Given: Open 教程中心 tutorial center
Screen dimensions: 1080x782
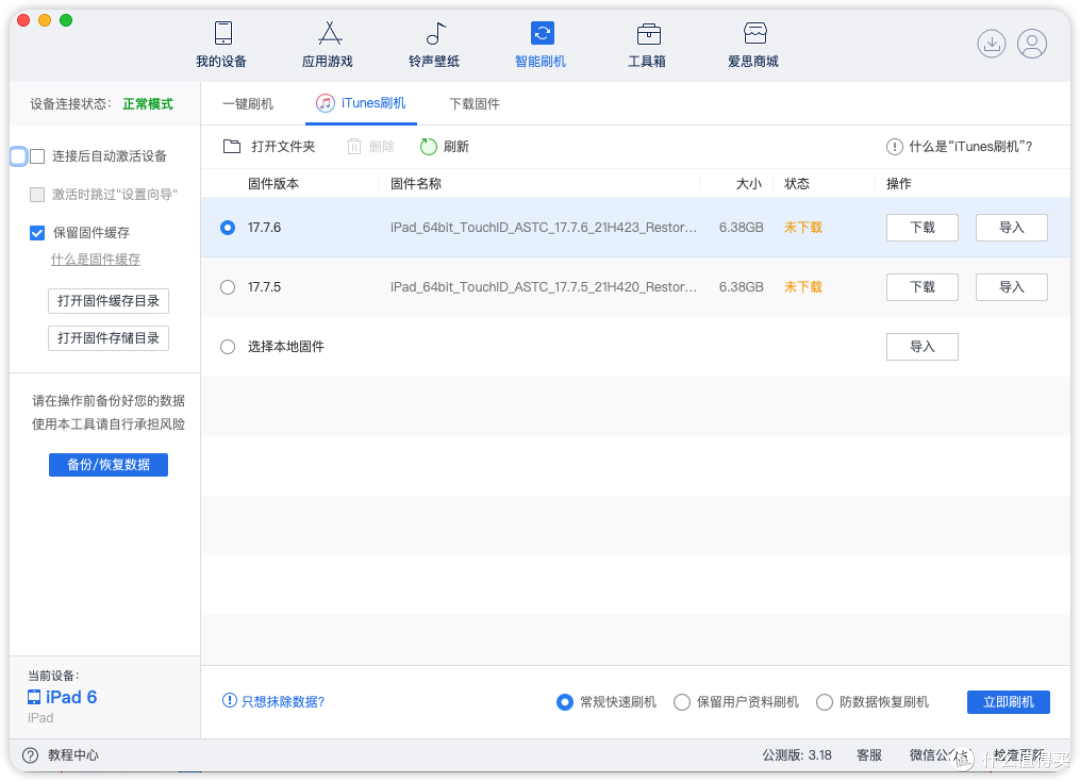Looking at the screenshot, I should (73, 756).
